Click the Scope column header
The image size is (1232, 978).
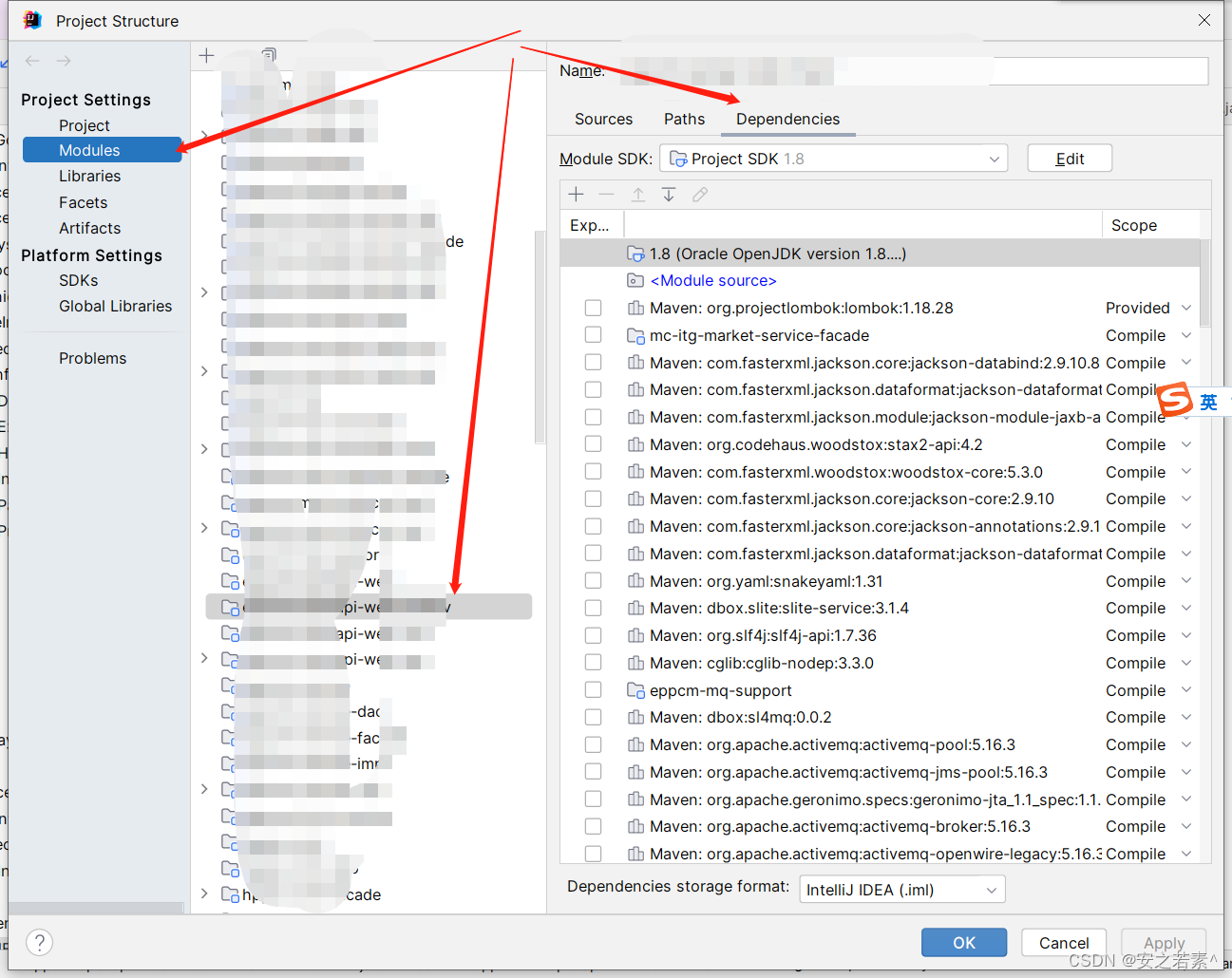point(1134,225)
